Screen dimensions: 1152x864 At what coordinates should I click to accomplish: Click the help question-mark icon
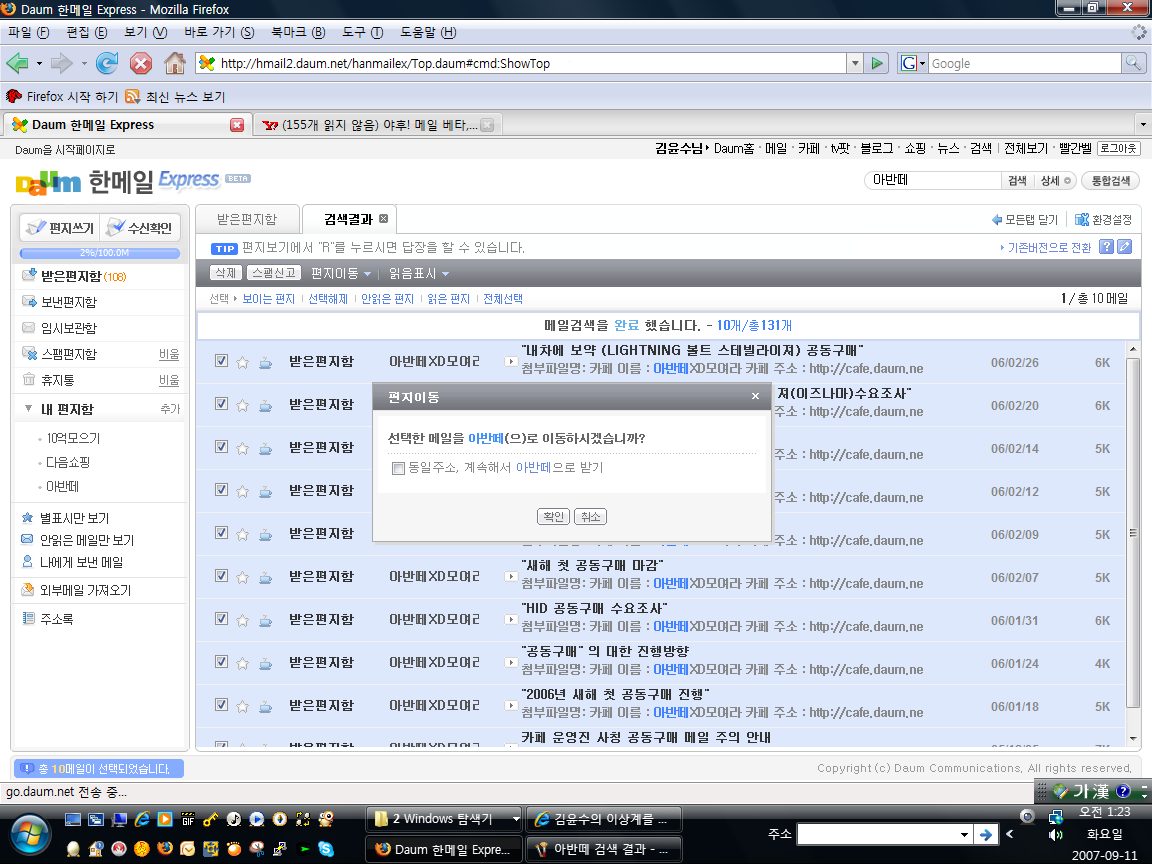coord(1106,247)
